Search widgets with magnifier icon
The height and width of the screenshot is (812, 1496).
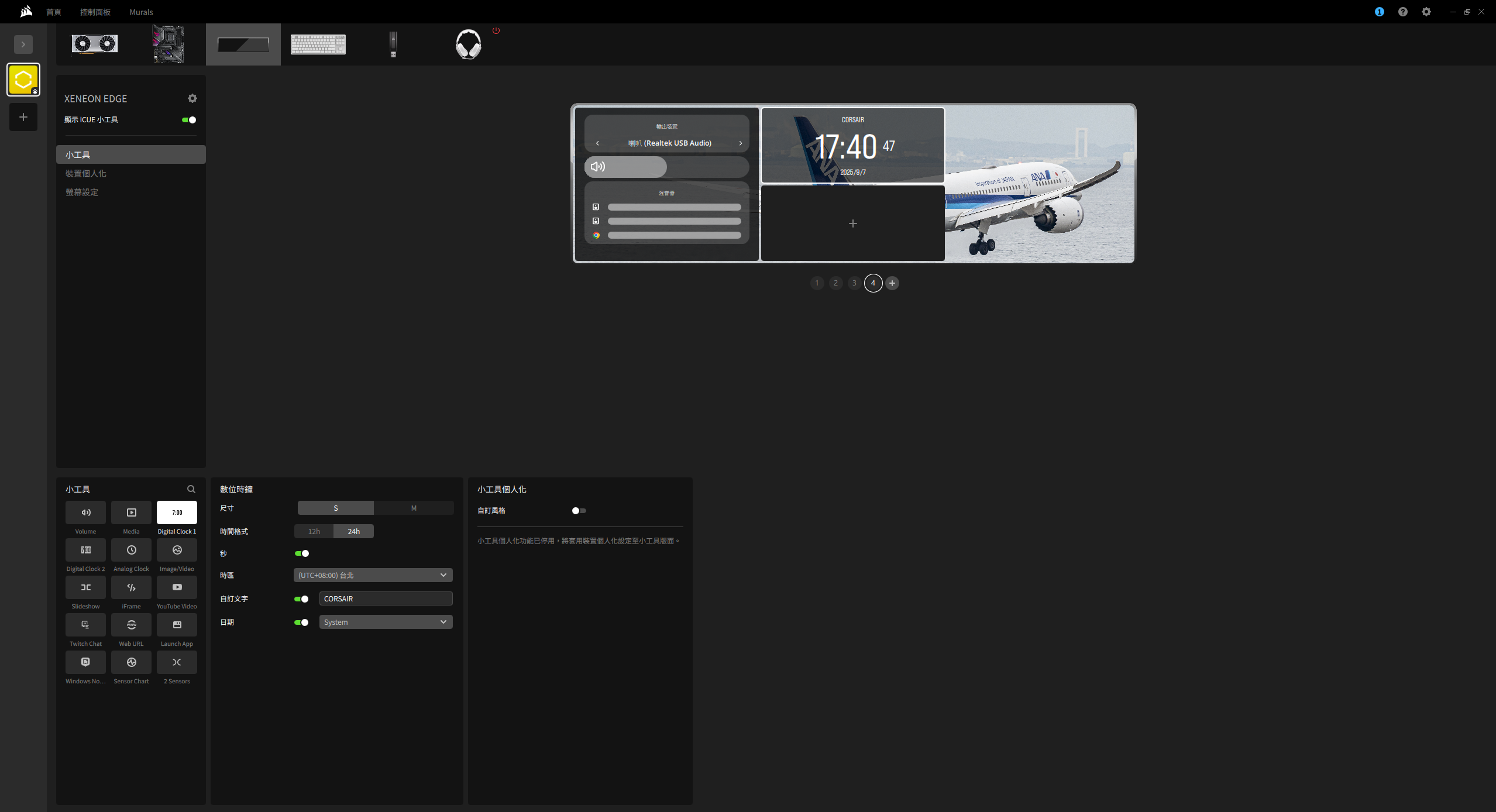pyautogui.click(x=191, y=489)
